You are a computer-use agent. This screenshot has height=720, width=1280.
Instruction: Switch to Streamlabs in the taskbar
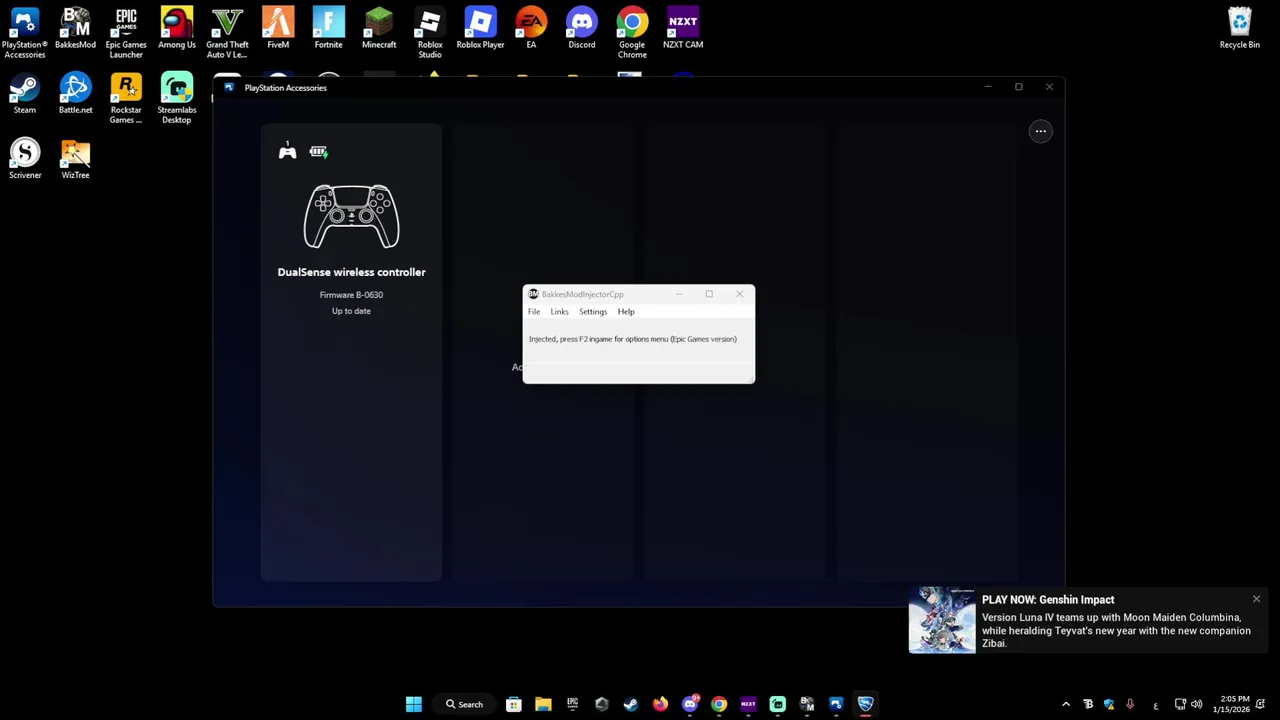(x=777, y=704)
